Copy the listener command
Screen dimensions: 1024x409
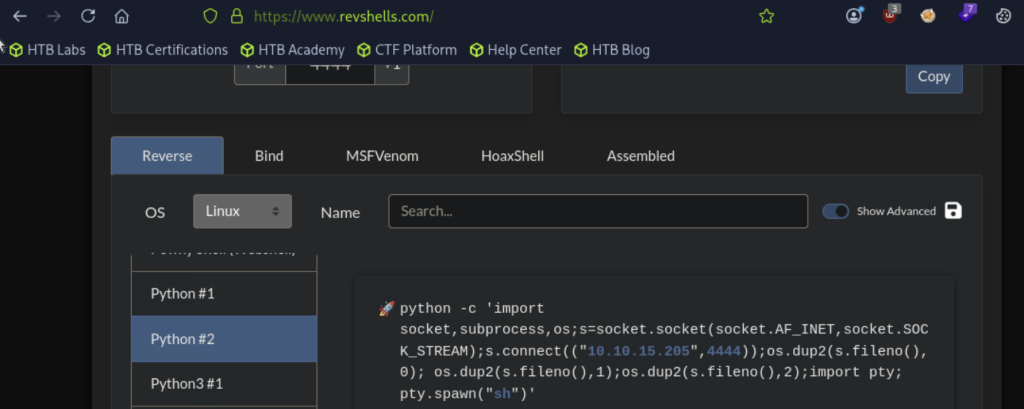pyautogui.click(x=934, y=76)
